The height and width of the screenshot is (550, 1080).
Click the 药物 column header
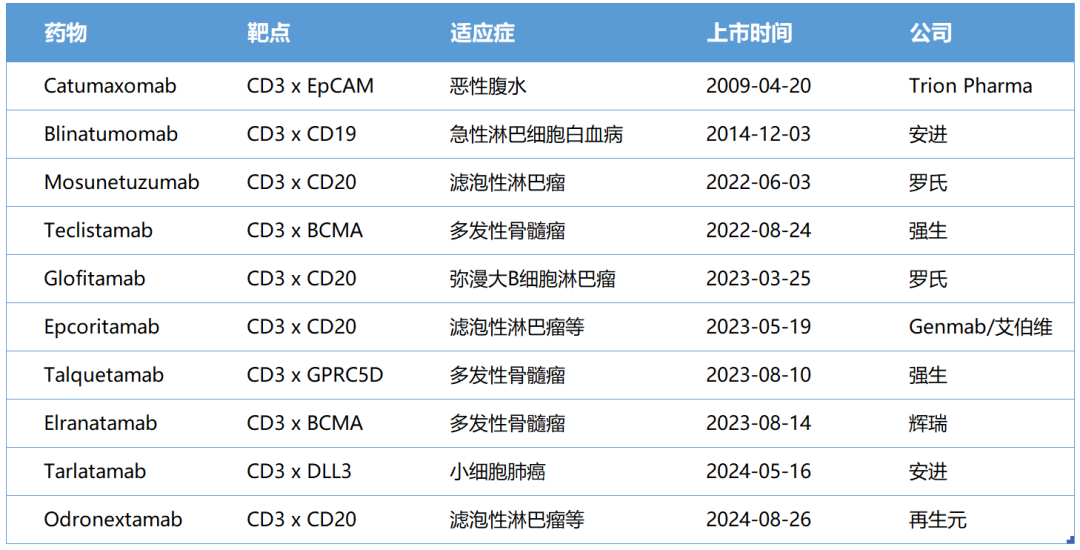tap(65, 33)
